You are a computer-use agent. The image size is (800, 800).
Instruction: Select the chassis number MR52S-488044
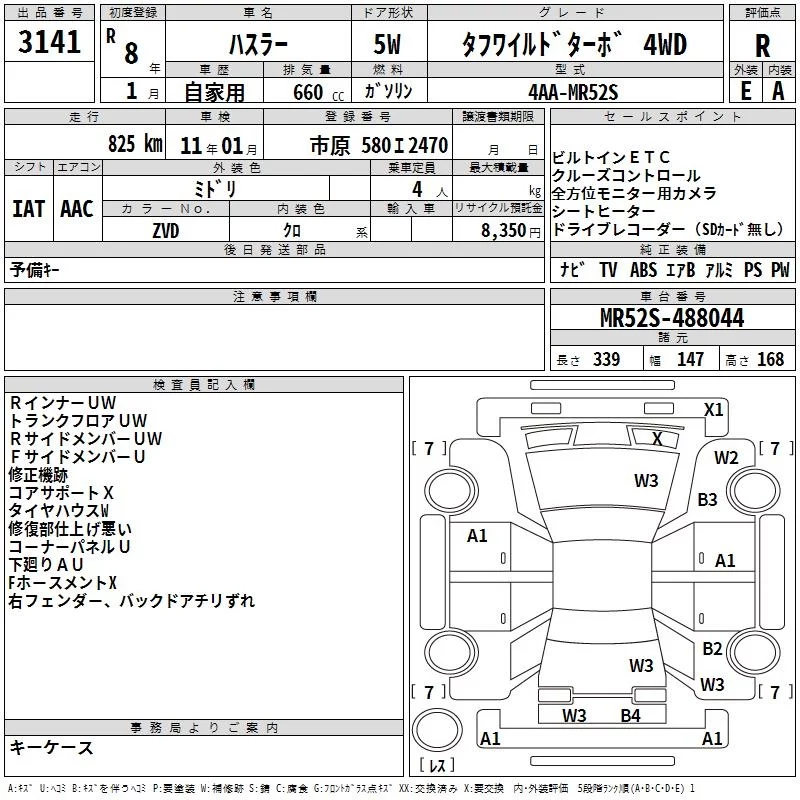[672, 318]
